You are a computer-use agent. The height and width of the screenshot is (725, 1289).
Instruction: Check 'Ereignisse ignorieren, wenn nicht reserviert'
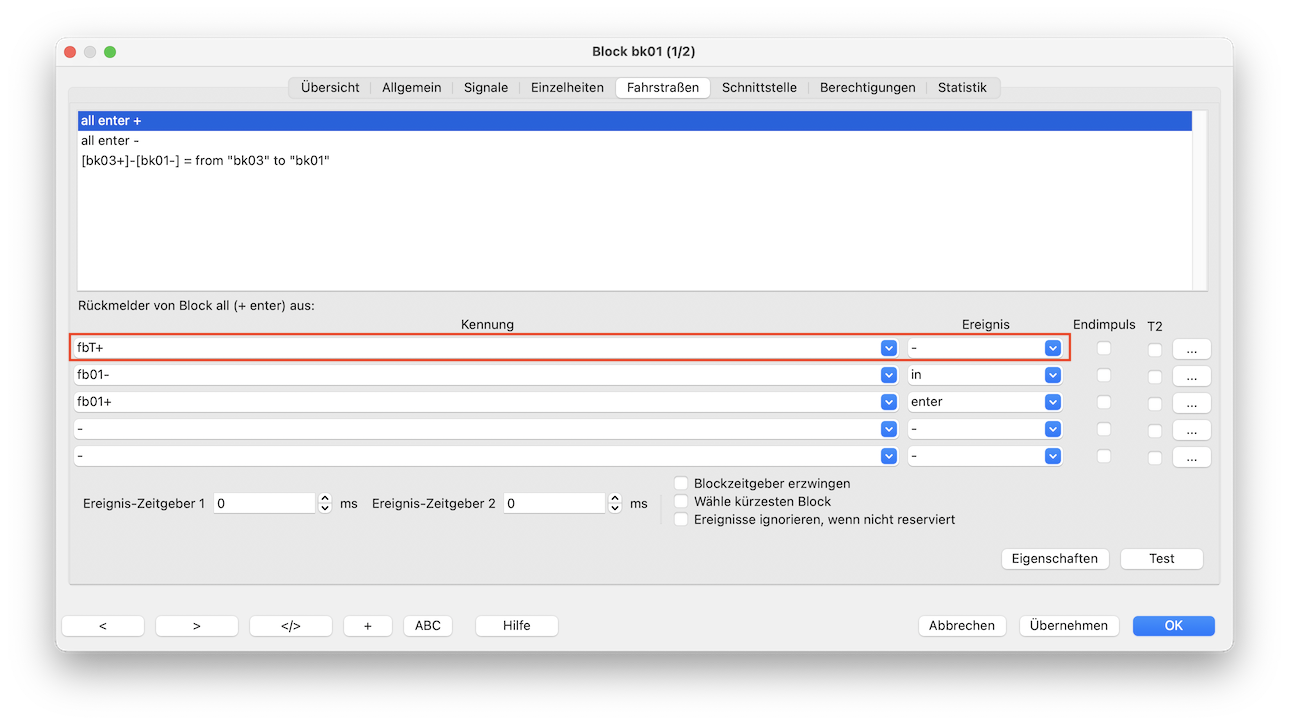click(682, 520)
